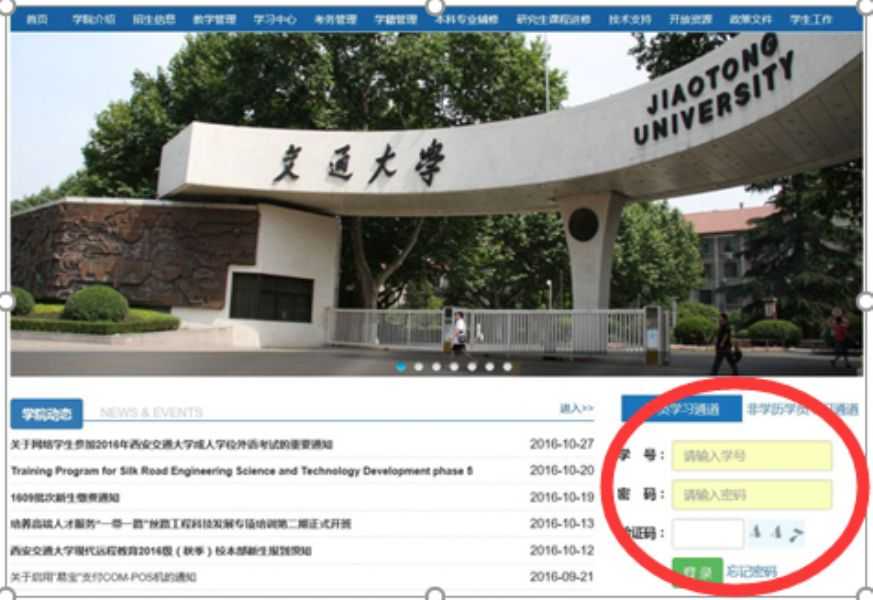Click the 密码 password input field
The height and width of the screenshot is (600, 873).
click(x=752, y=494)
